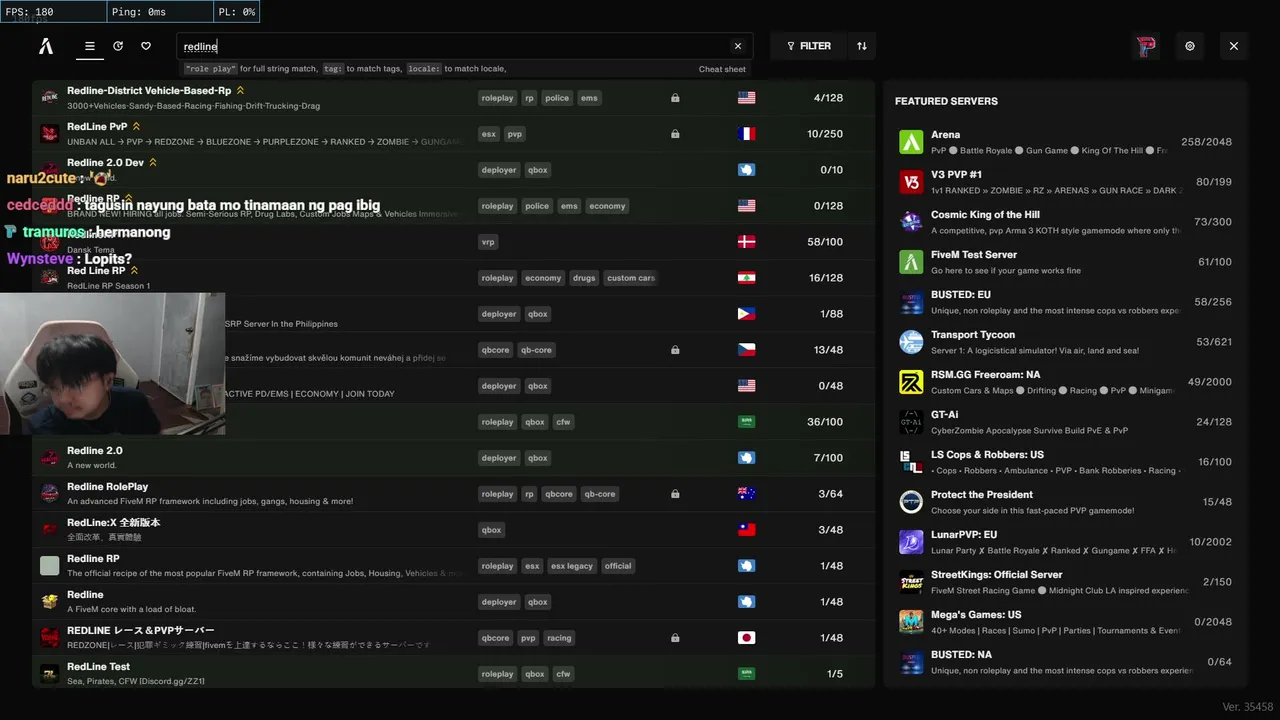This screenshot has width=1280, height=720.
Task: Click the "police" tag on Redline-District row
Action: tap(557, 98)
